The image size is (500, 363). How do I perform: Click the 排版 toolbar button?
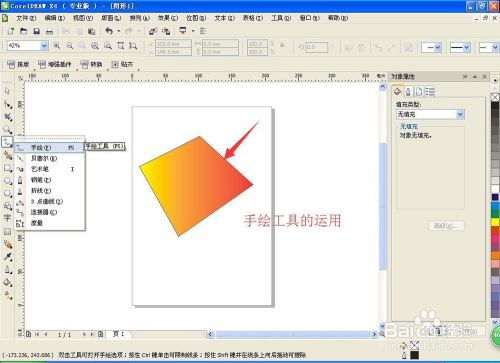(x=18, y=64)
